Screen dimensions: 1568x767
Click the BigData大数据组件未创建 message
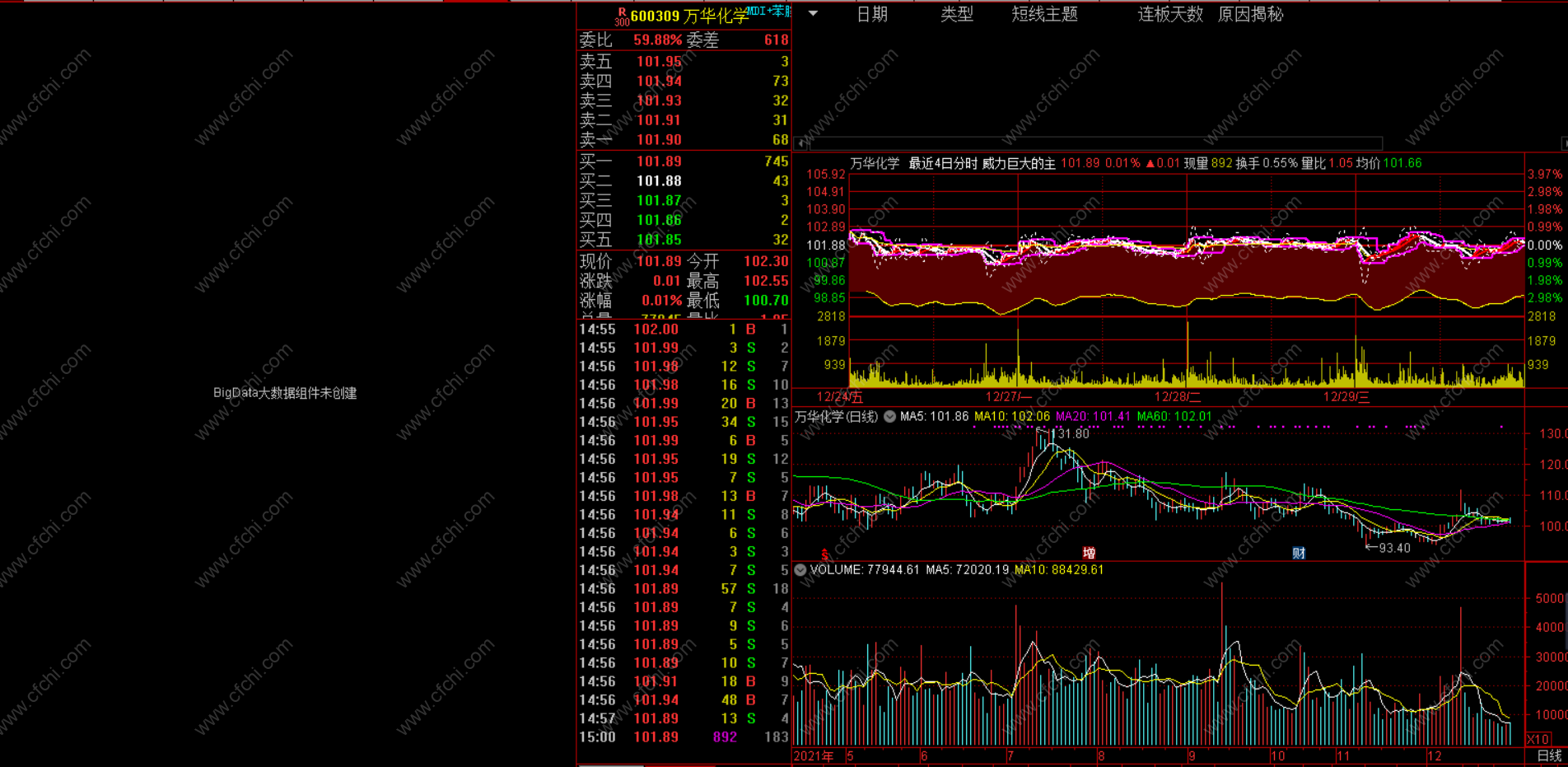tap(285, 393)
